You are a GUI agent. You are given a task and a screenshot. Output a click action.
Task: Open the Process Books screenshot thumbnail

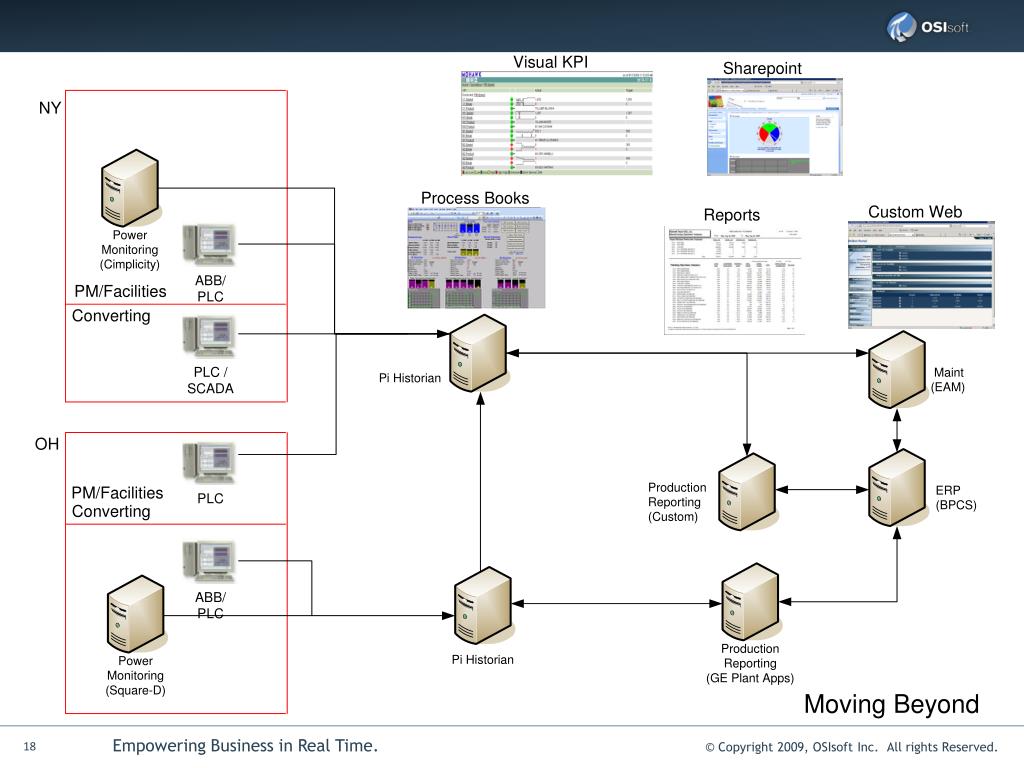click(476, 258)
